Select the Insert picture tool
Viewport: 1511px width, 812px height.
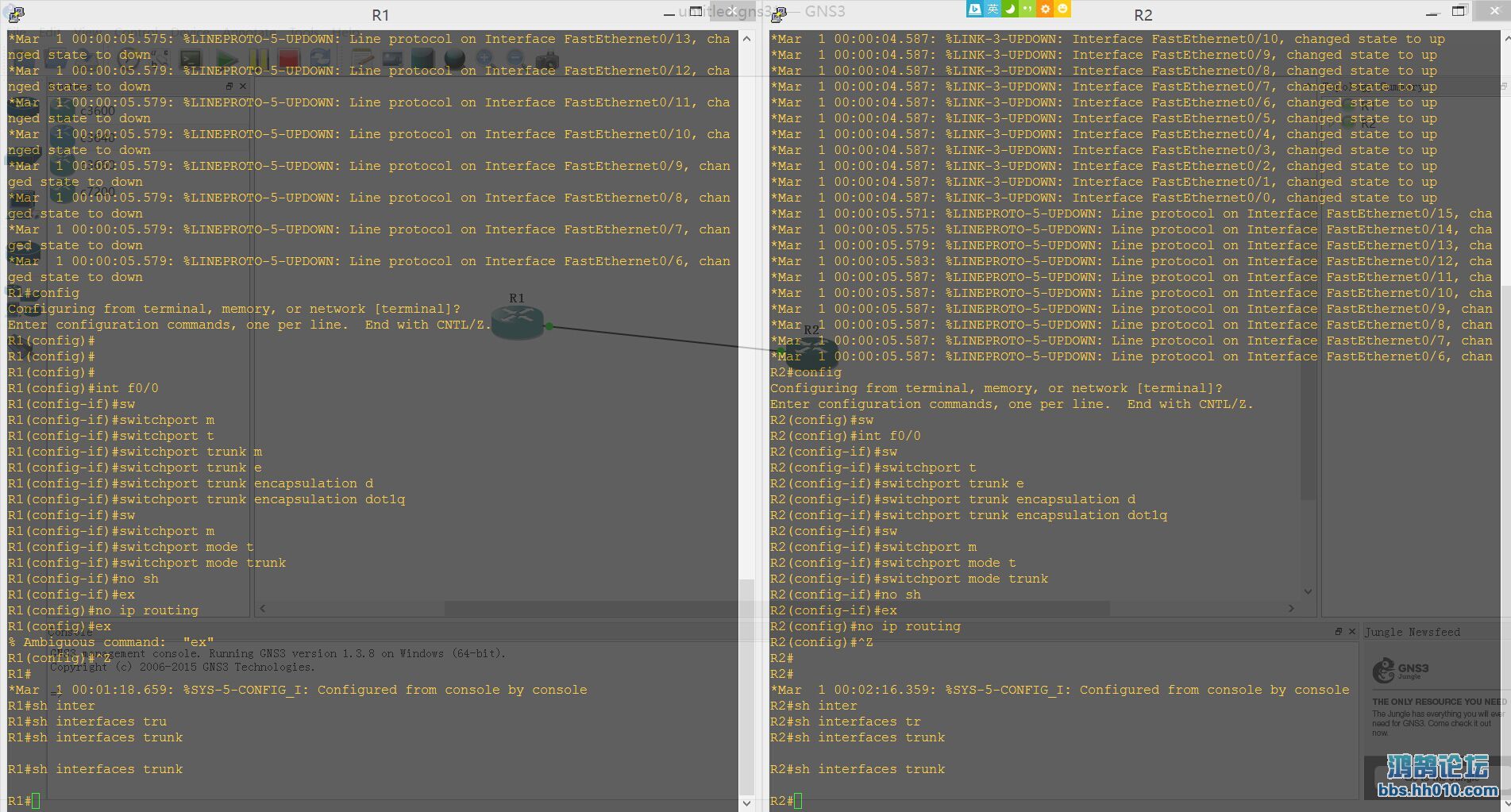(392, 59)
